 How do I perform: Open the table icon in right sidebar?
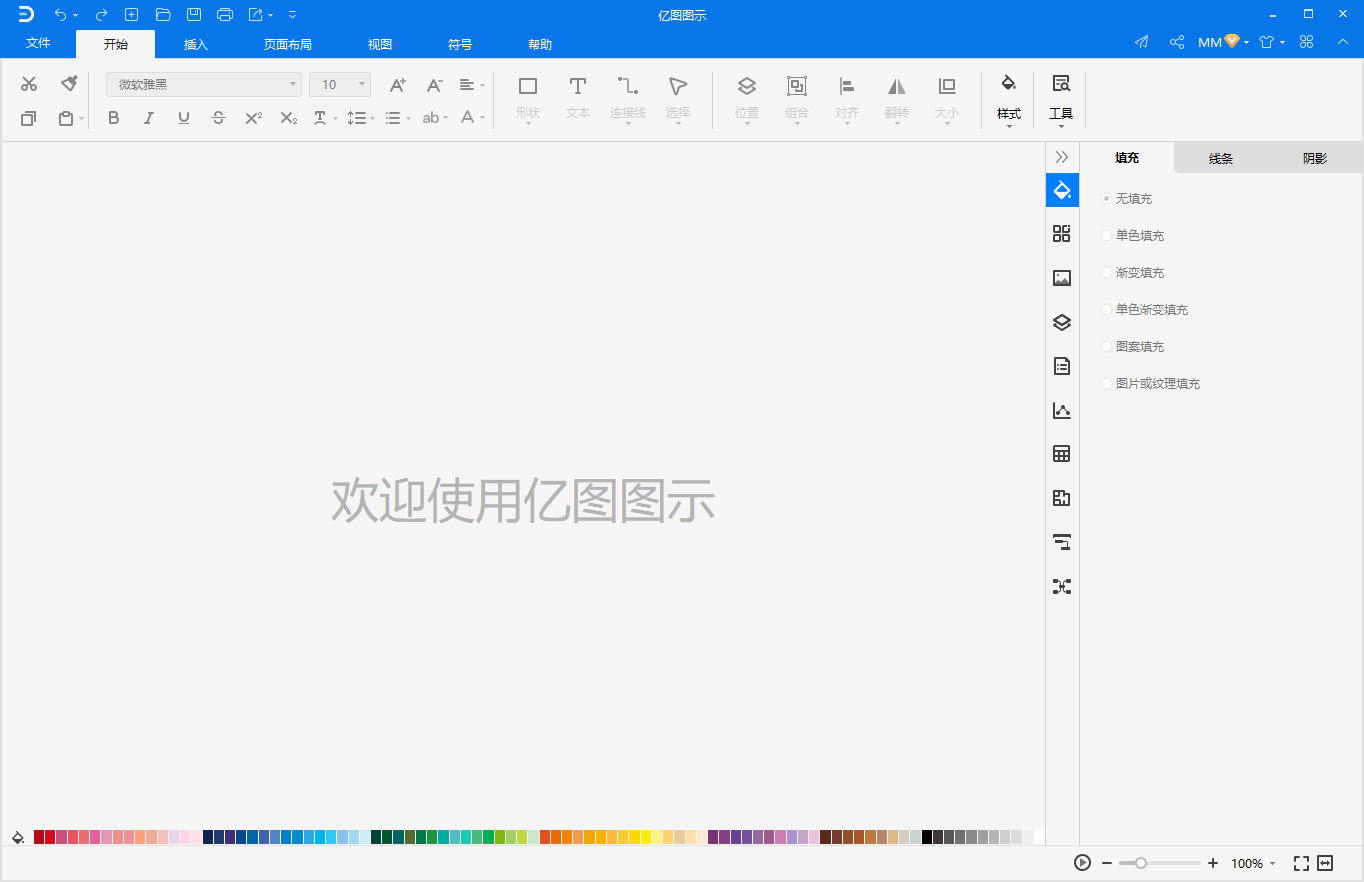(1062, 454)
